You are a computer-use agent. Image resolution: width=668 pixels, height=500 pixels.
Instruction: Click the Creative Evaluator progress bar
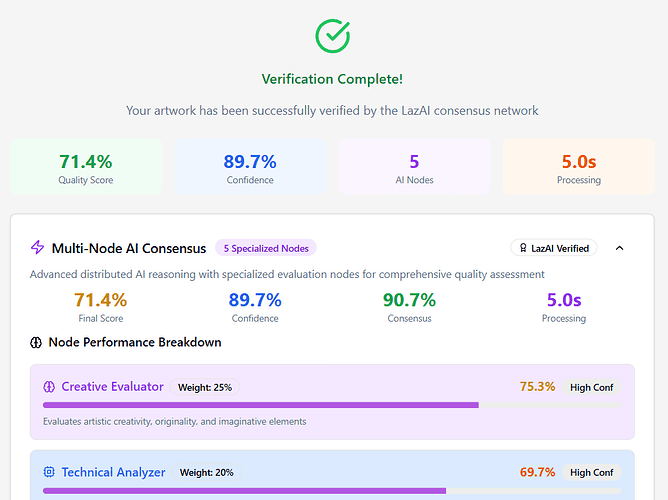click(x=330, y=405)
